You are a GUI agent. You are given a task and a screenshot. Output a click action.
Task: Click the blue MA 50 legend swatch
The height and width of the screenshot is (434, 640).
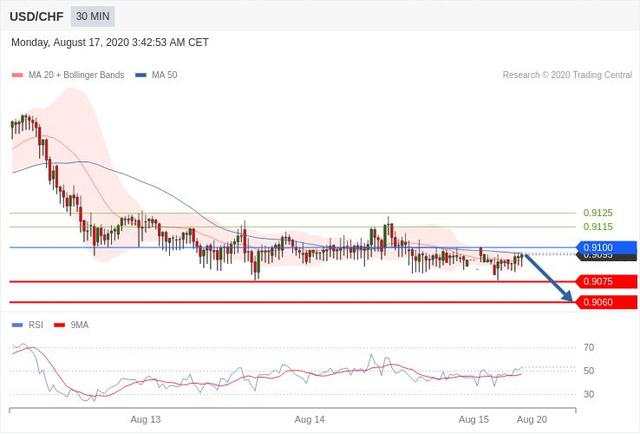[x=141, y=75]
